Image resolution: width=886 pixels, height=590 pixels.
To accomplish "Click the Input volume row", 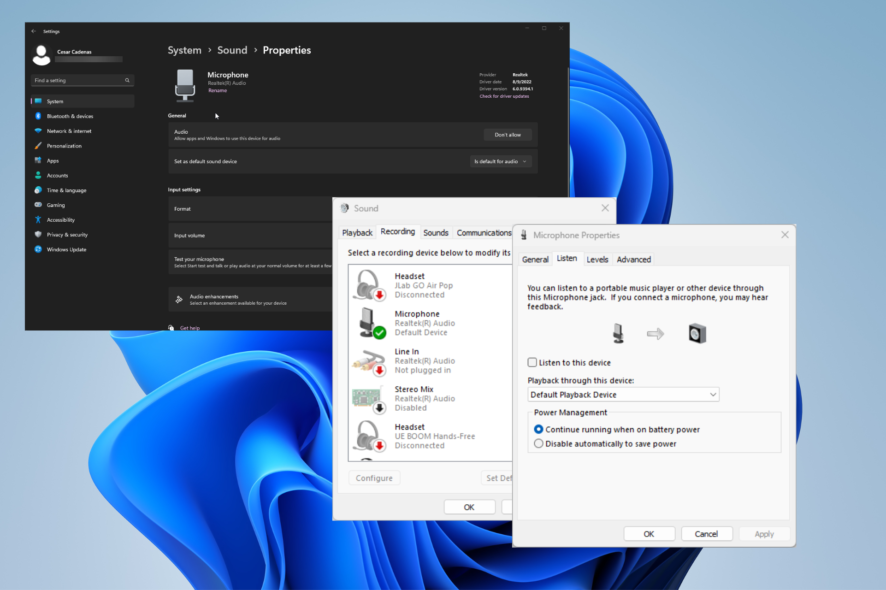I will point(250,236).
